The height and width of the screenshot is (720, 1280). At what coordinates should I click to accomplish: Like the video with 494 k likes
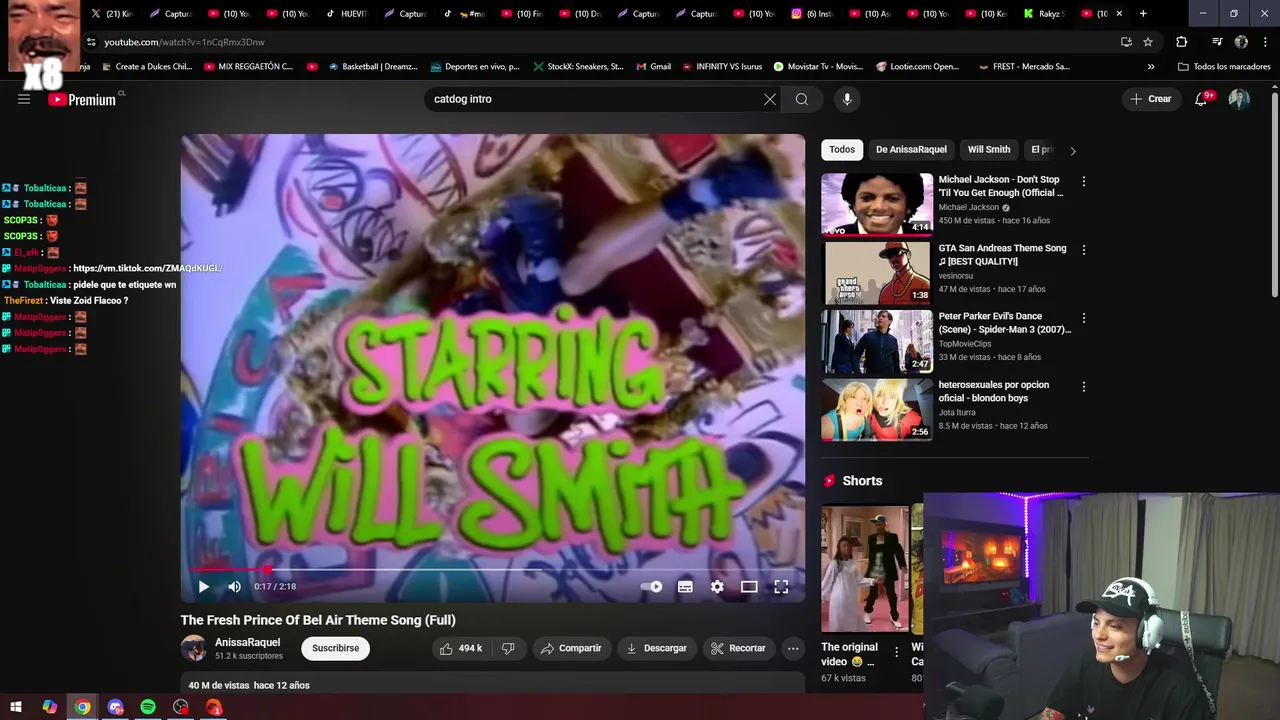[x=460, y=648]
